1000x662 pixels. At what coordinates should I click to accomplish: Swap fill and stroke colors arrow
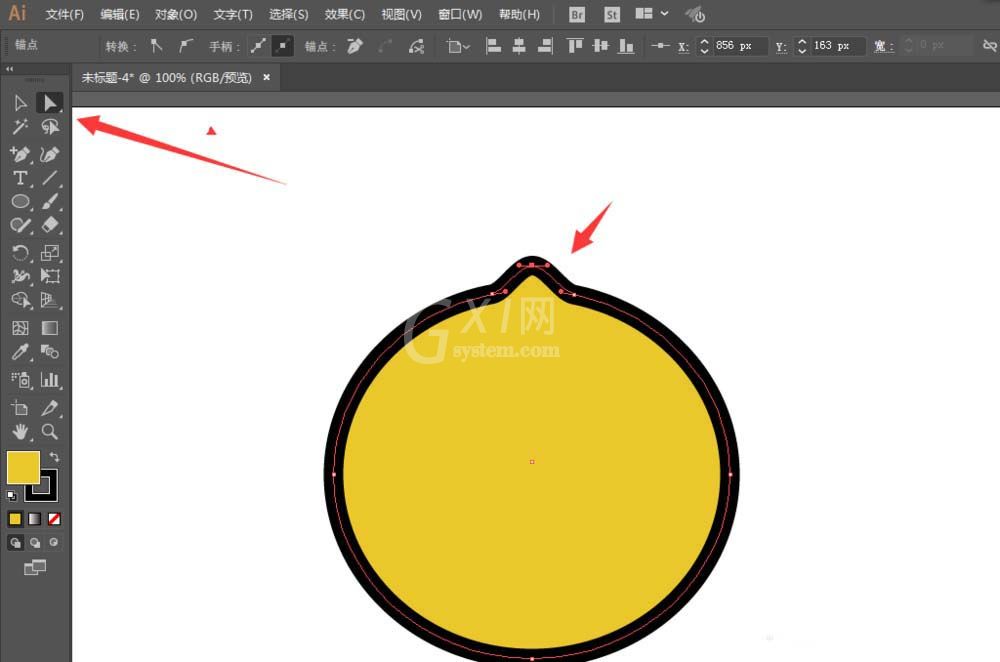click(54, 457)
